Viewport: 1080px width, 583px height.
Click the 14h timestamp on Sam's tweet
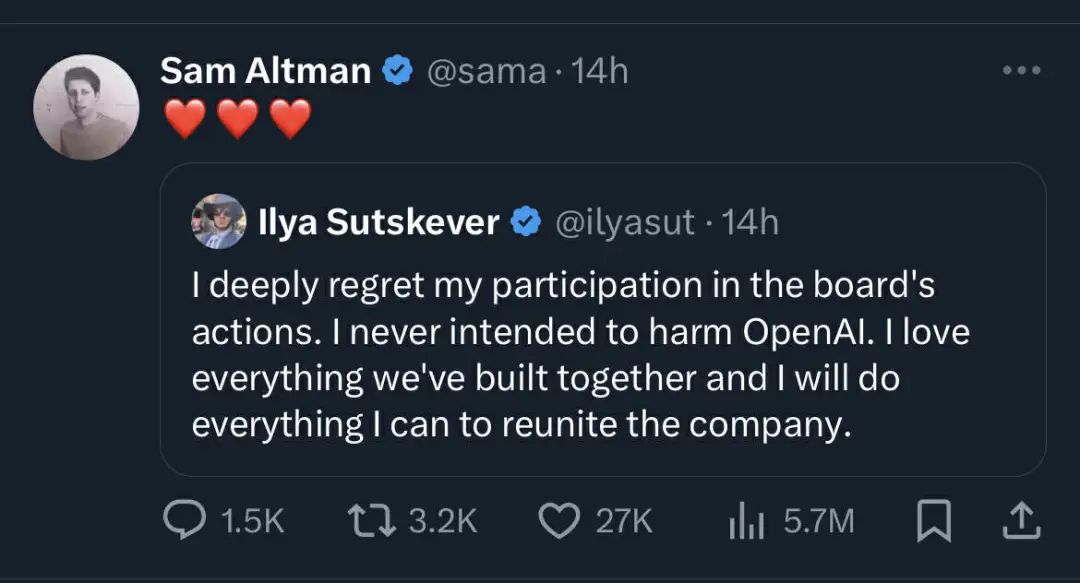pyautogui.click(x=599, y=71)
